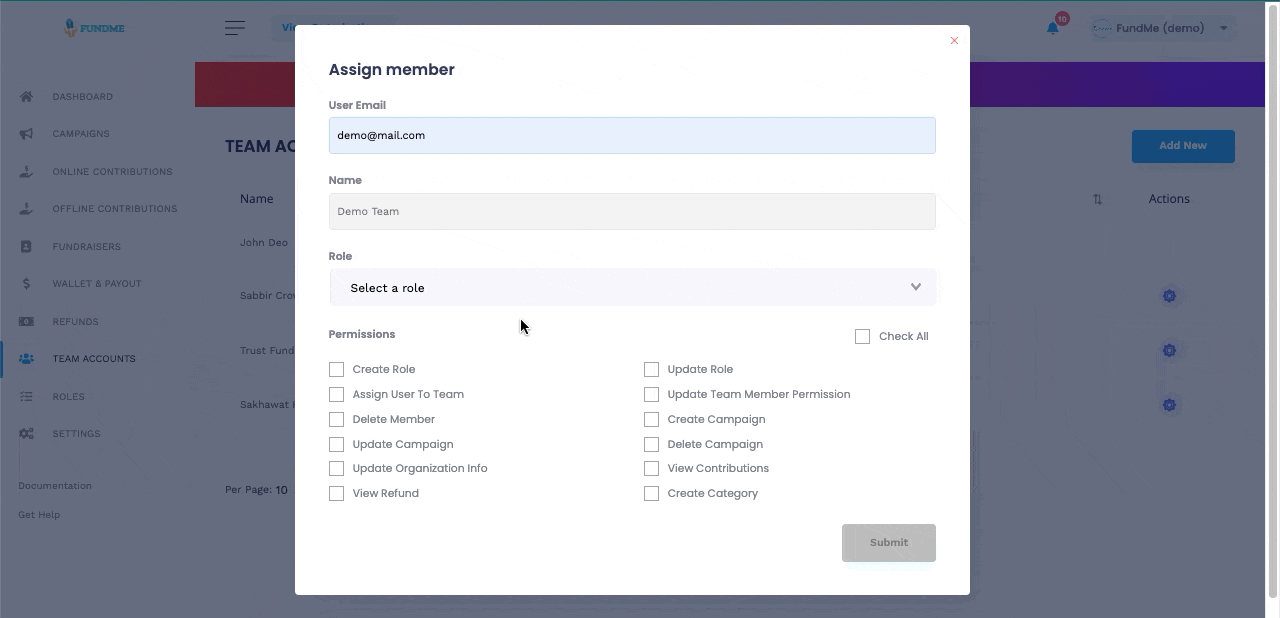The width and height of the screenshot is (1280, 618).
Task: Click the FundMe (demo) account avatar
Action: coord(1101,28)
